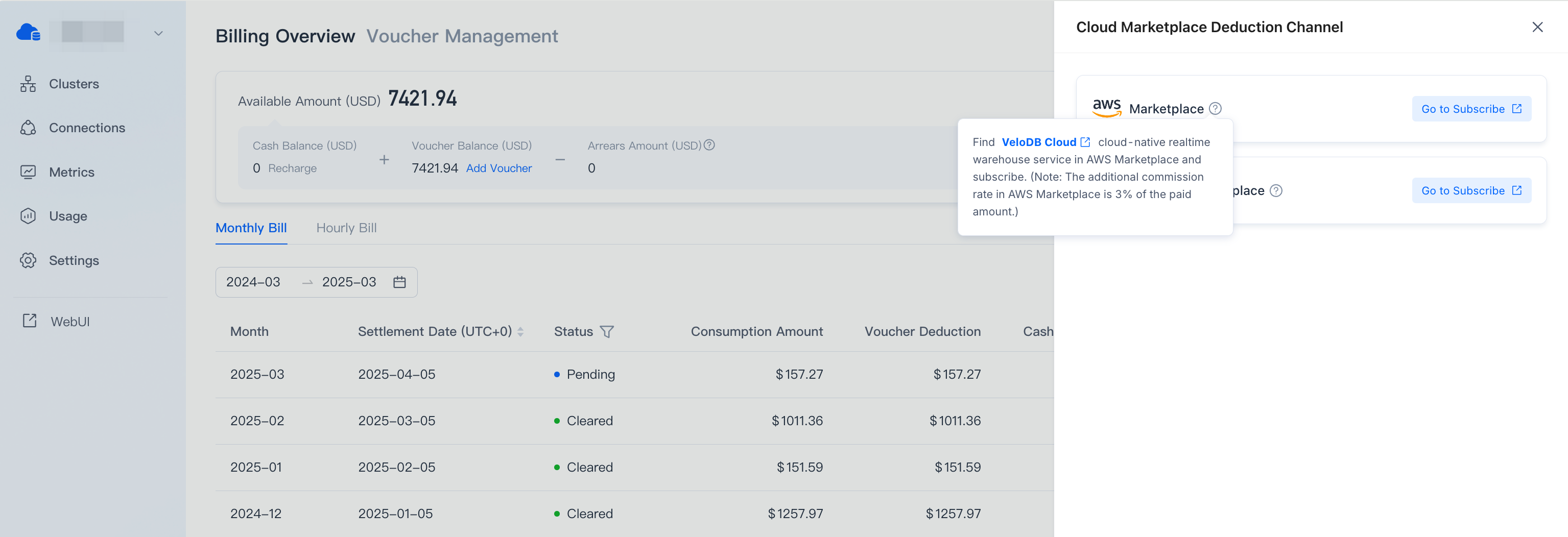Click the Settings gear icon
The height and width of the screenshot is (537, 1568).
click(x=28, y=260)
